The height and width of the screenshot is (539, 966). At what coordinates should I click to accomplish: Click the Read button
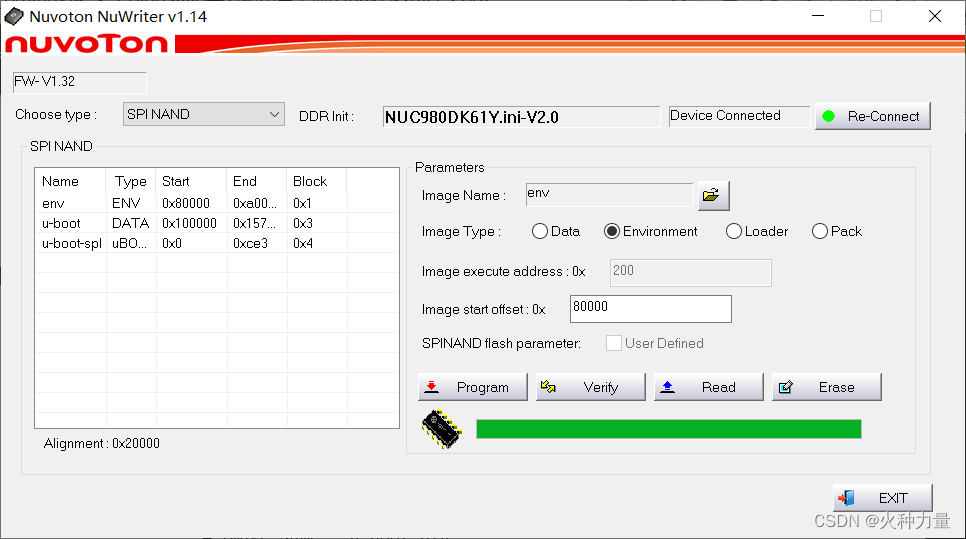coord(708,387)
